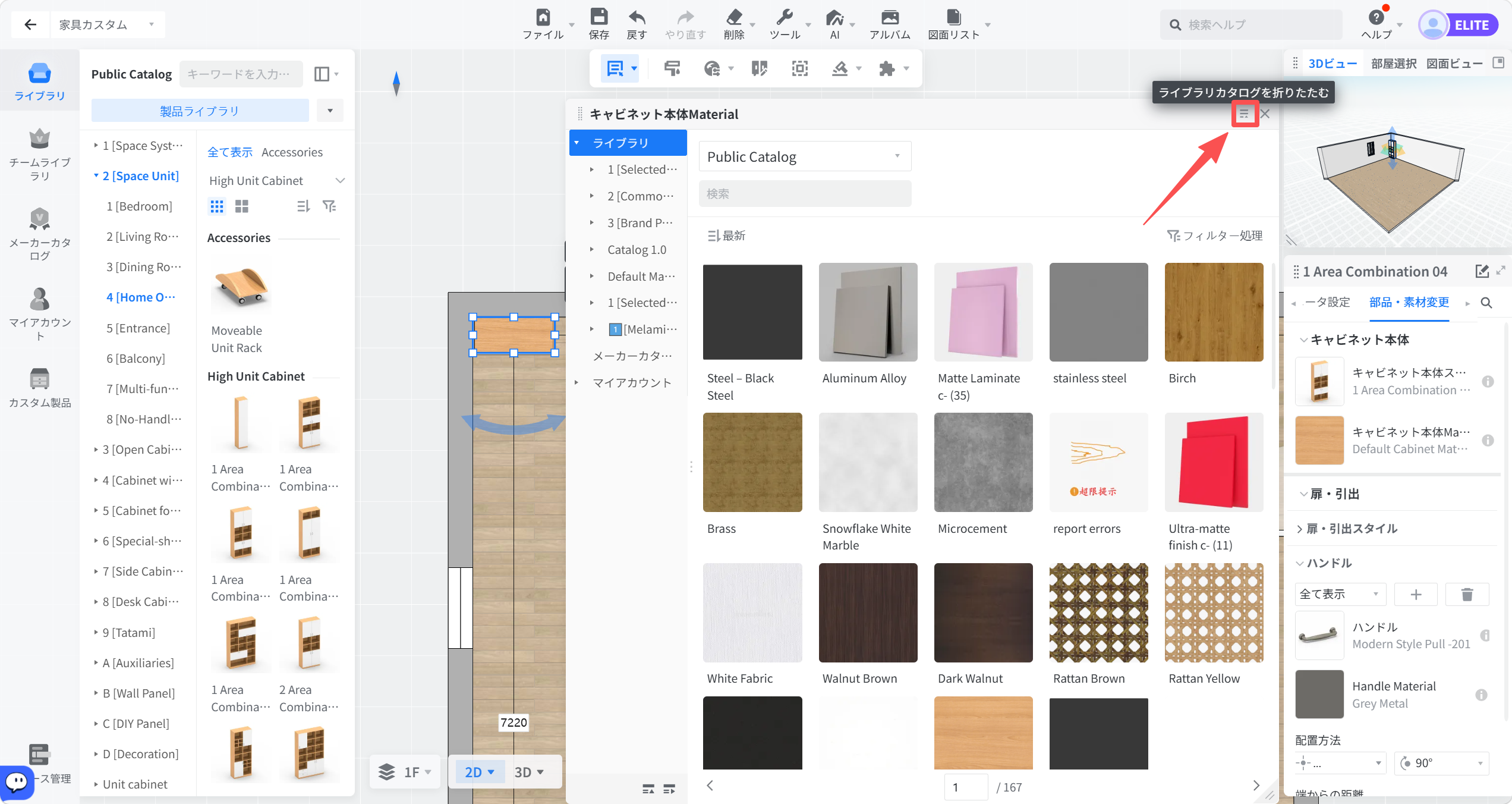The height and width of the screenshot is (804, 1512).
Task: Open the カスタム製品 sidebar icon
Action: [x=39, y=379]
